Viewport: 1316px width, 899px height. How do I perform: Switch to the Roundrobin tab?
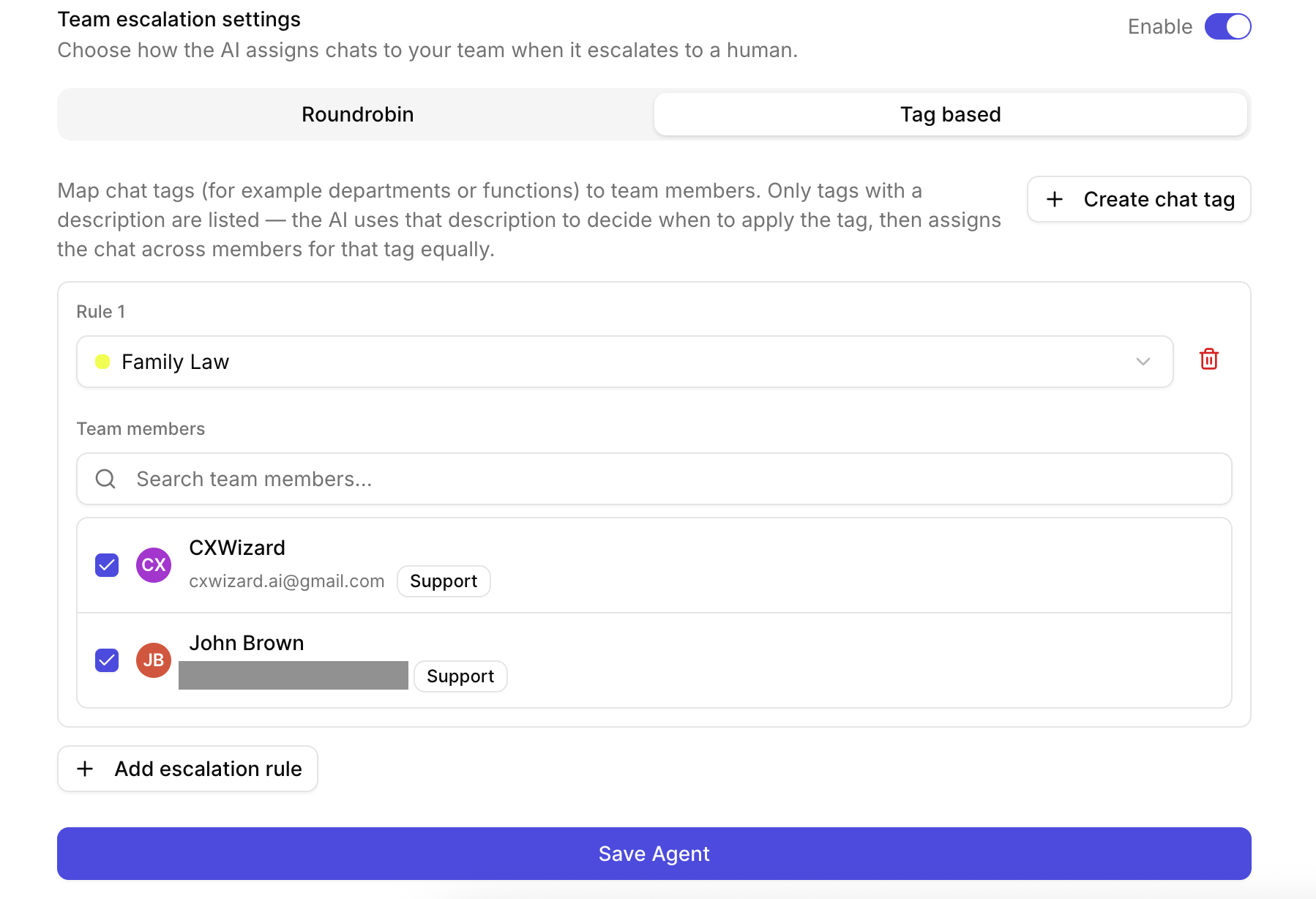point(358,114)
